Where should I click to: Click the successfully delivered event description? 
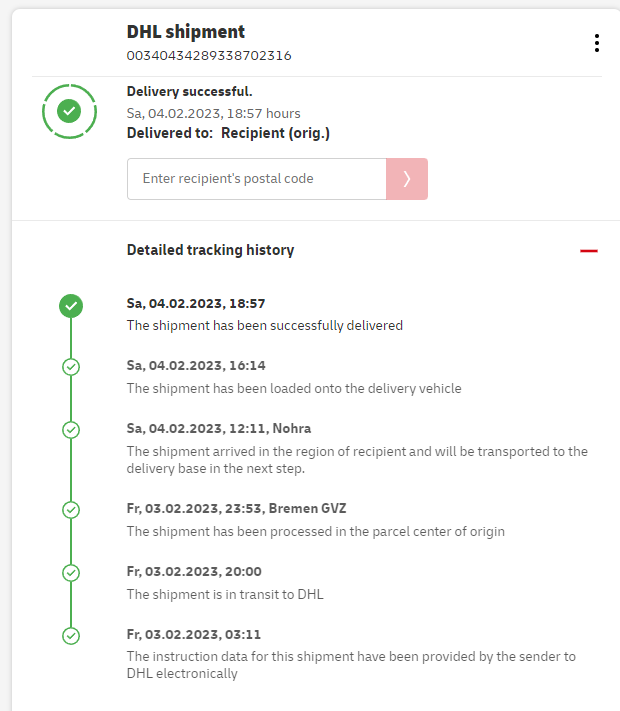264,325
